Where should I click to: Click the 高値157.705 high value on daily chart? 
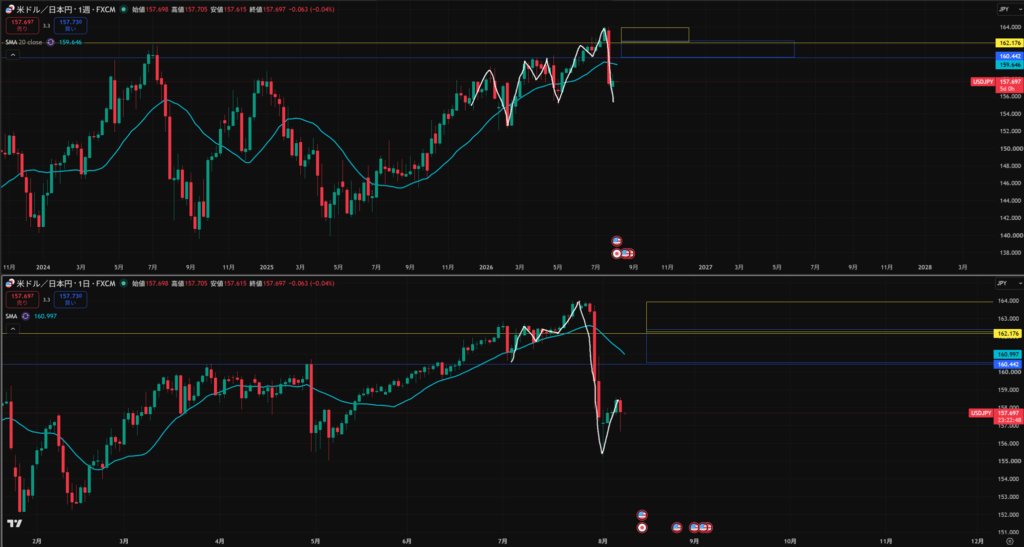189,283
